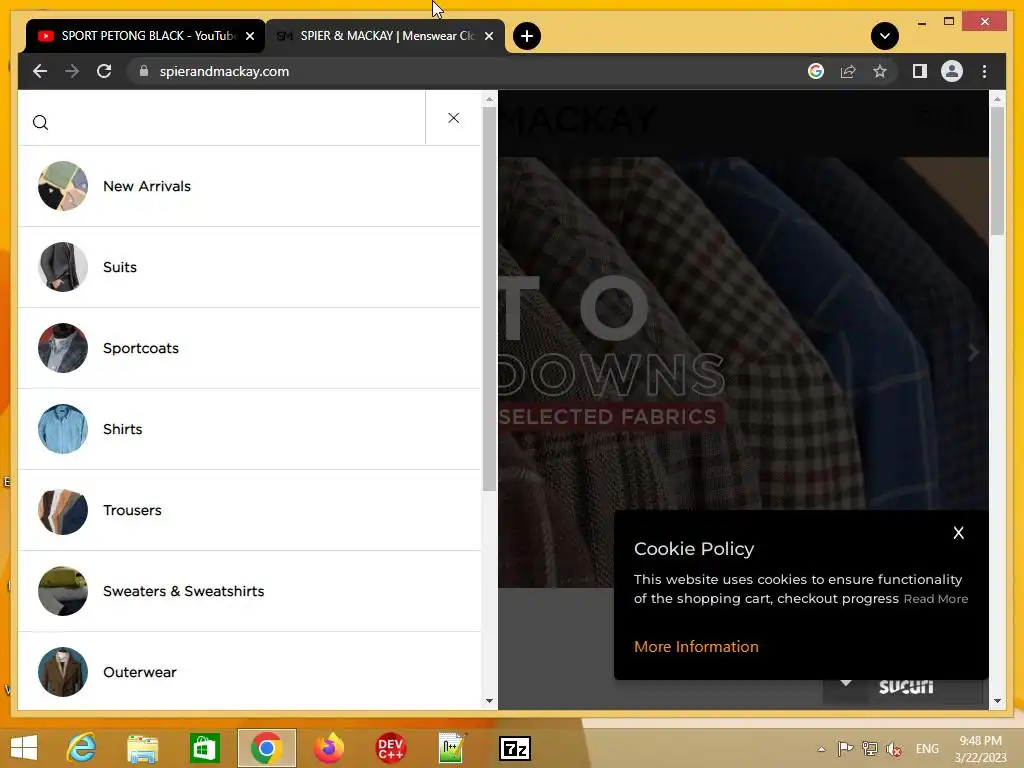Click the Sweaters round thumbnail
The height and width of the screenshot is (768, 1024).
63,591
